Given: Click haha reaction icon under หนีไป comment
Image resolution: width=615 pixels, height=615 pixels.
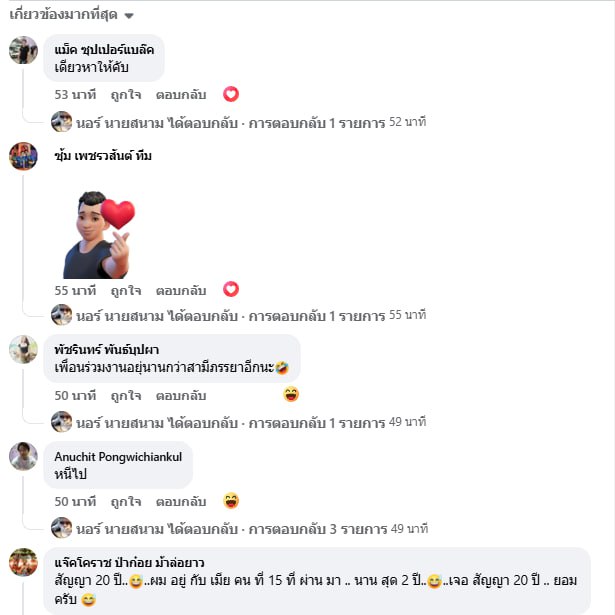Looking at the screenshot, I should (x=231, y=501).
